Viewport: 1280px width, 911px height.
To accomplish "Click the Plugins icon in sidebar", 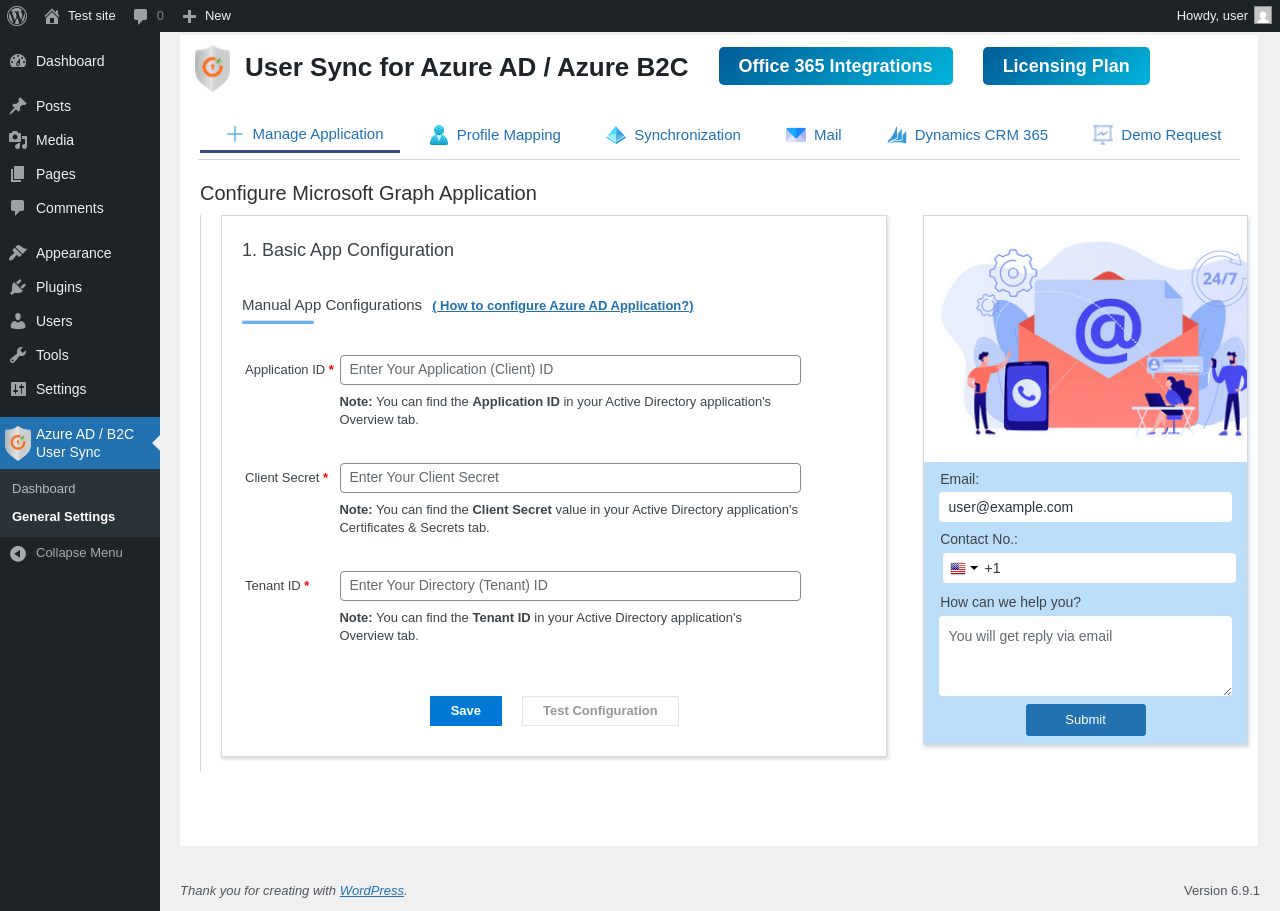I will point(18,287).
